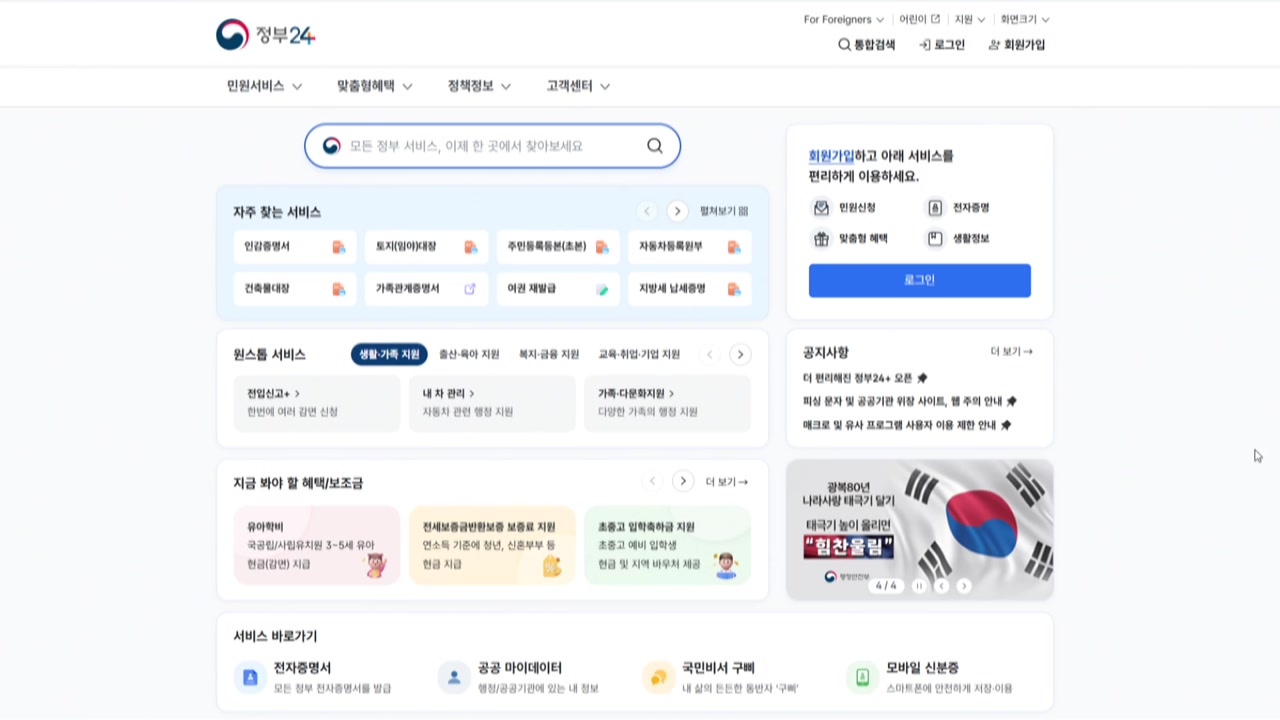Expand 민원서비스 menu
1280x720 pixels.
tap(265, 86)
